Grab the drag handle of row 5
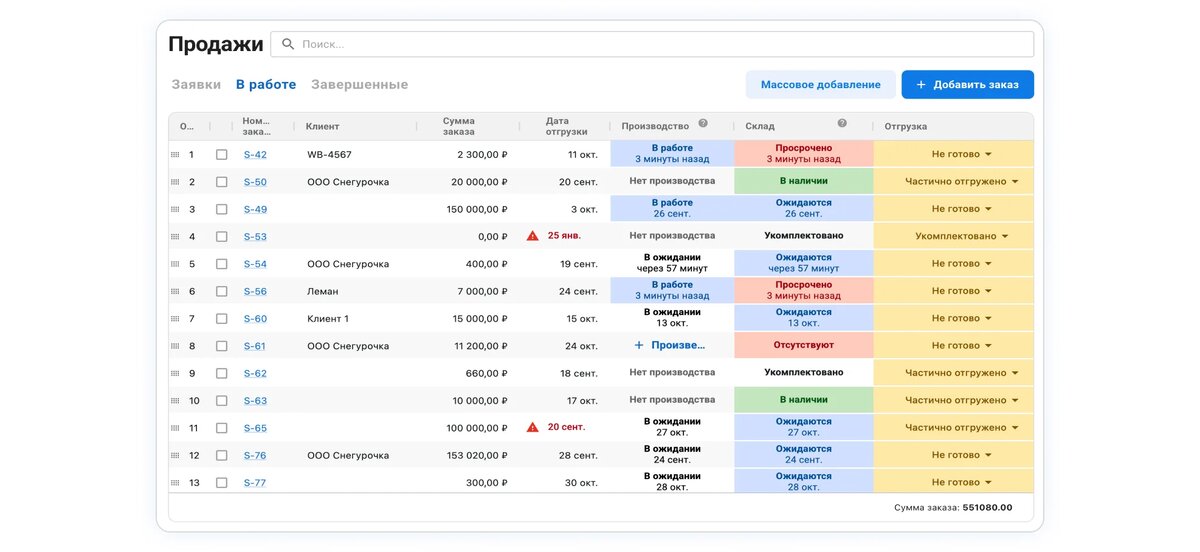This screenshot has width=1200, height=552. point(175,264)
